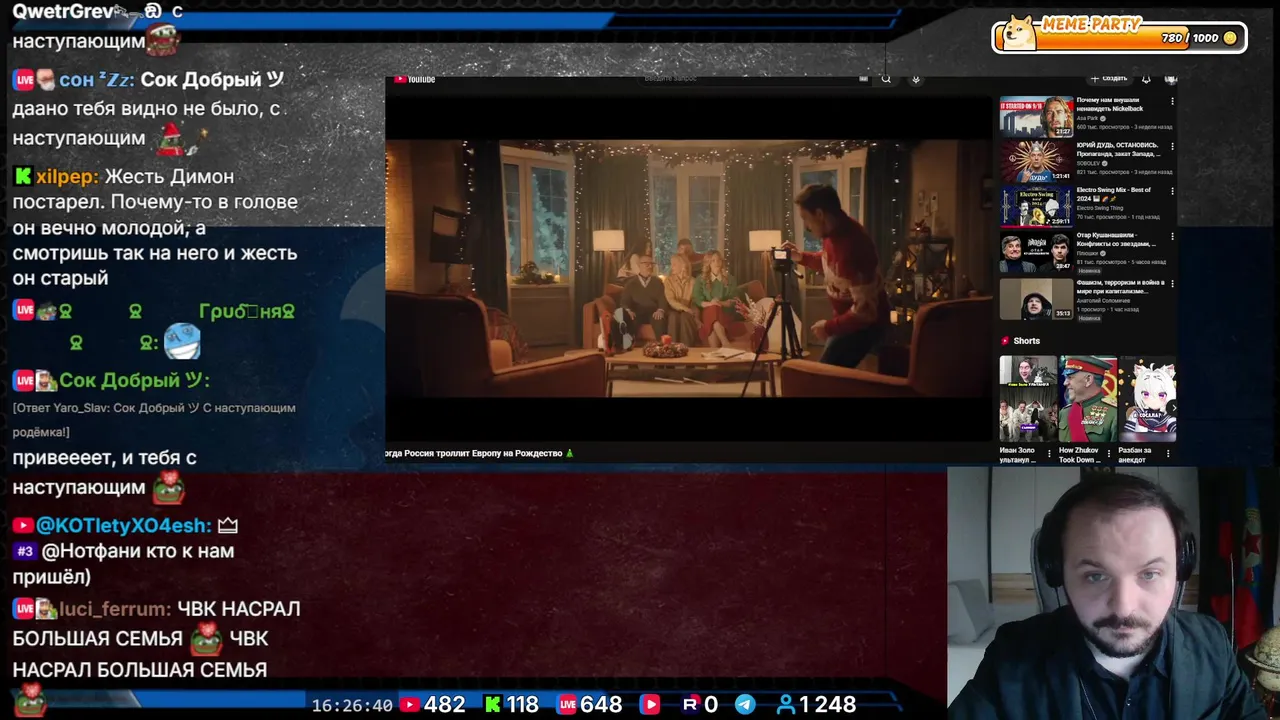
Task: Click the YouTube badge beside @KOTletyXO4esh
Action: pyautogui.click(x=23, y=525)
